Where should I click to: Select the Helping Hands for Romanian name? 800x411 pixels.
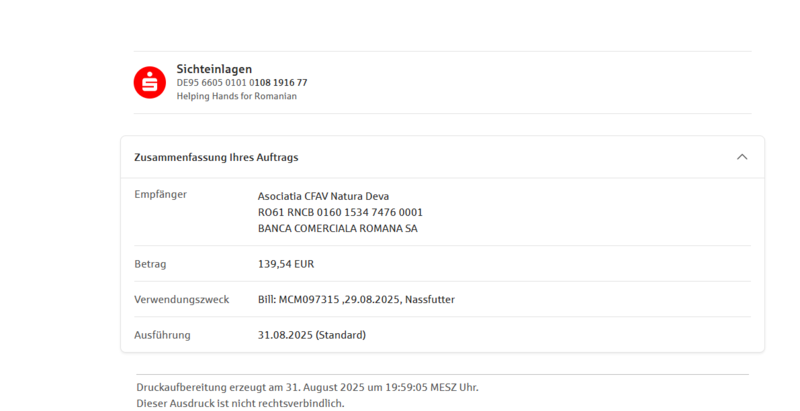click(236, 96)
